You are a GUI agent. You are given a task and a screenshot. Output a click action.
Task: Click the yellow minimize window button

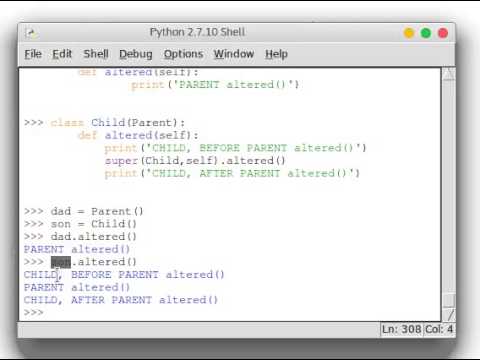pos(409,33)
